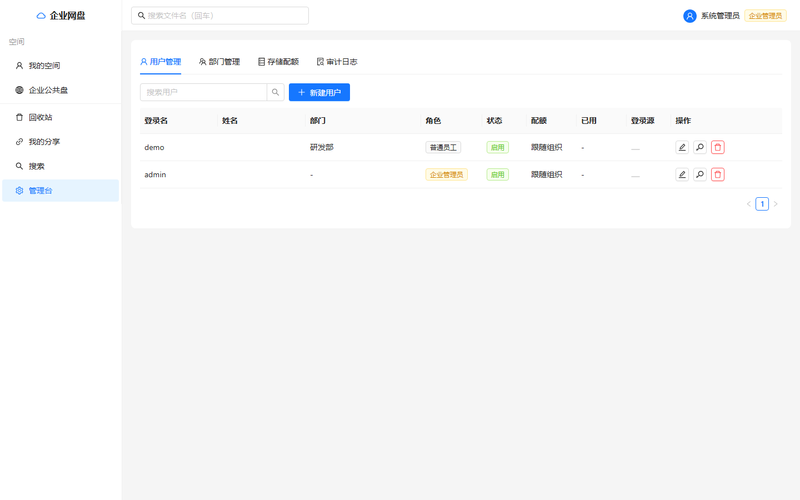Image resolution: width=800 pixels, height=500 pixels.
Task: Click the 系统管理员 user name
Action: (720, 16)
